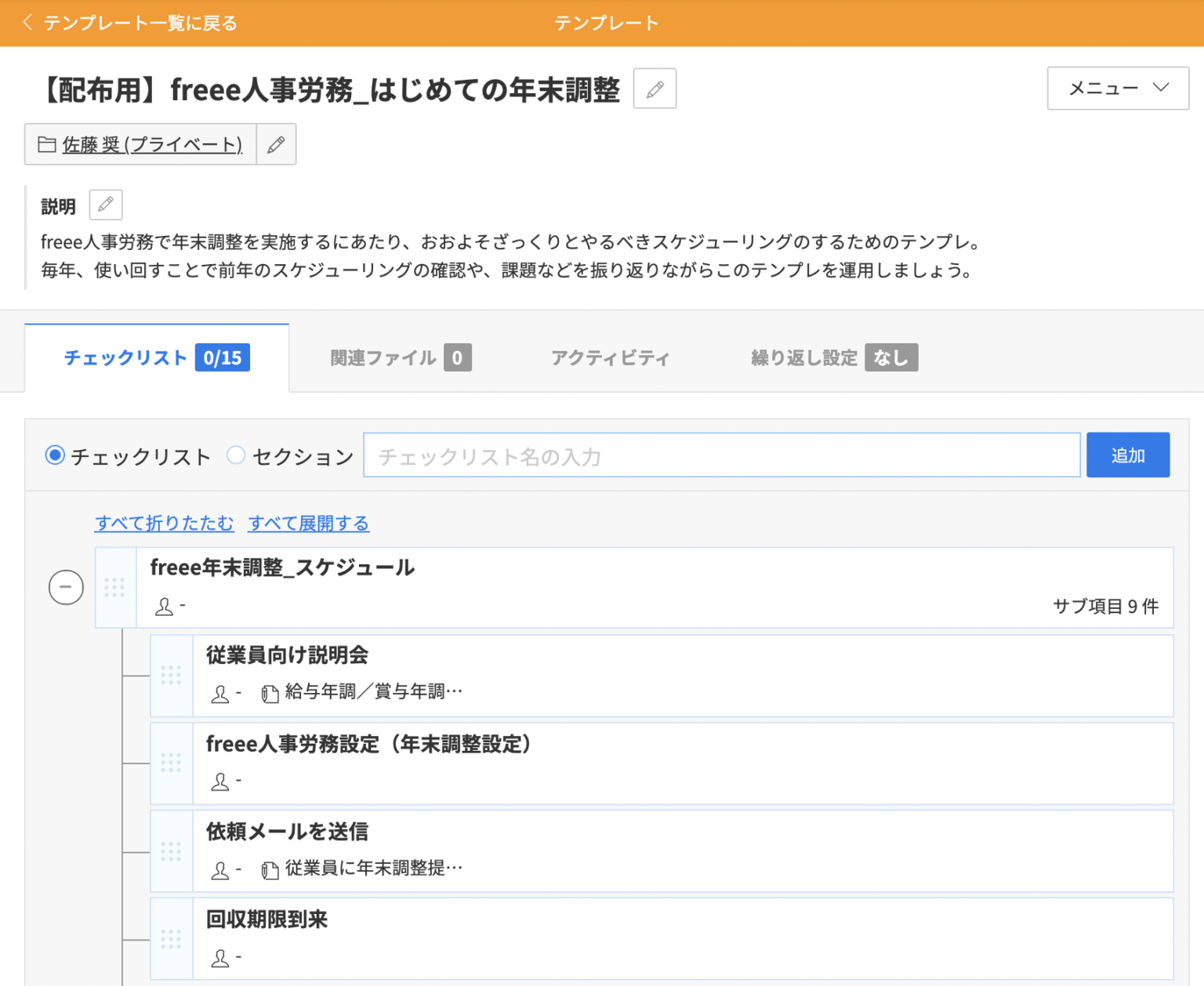Click the pencil icon next to the folder name
The width and height of the screenshot is (1204, 986).
tap(276, 144)
